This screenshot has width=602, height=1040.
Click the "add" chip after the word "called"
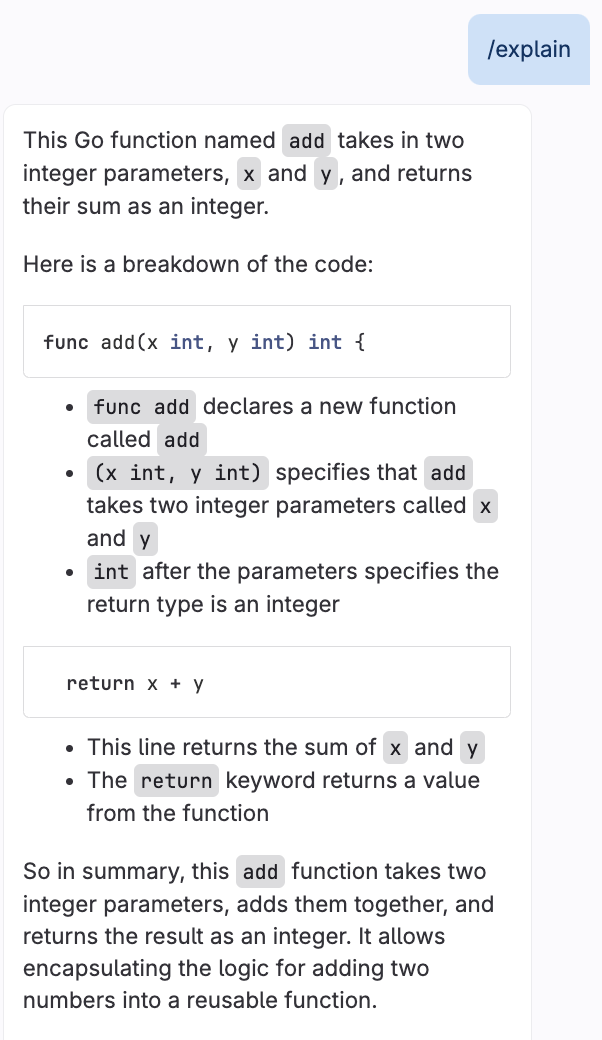182,440
